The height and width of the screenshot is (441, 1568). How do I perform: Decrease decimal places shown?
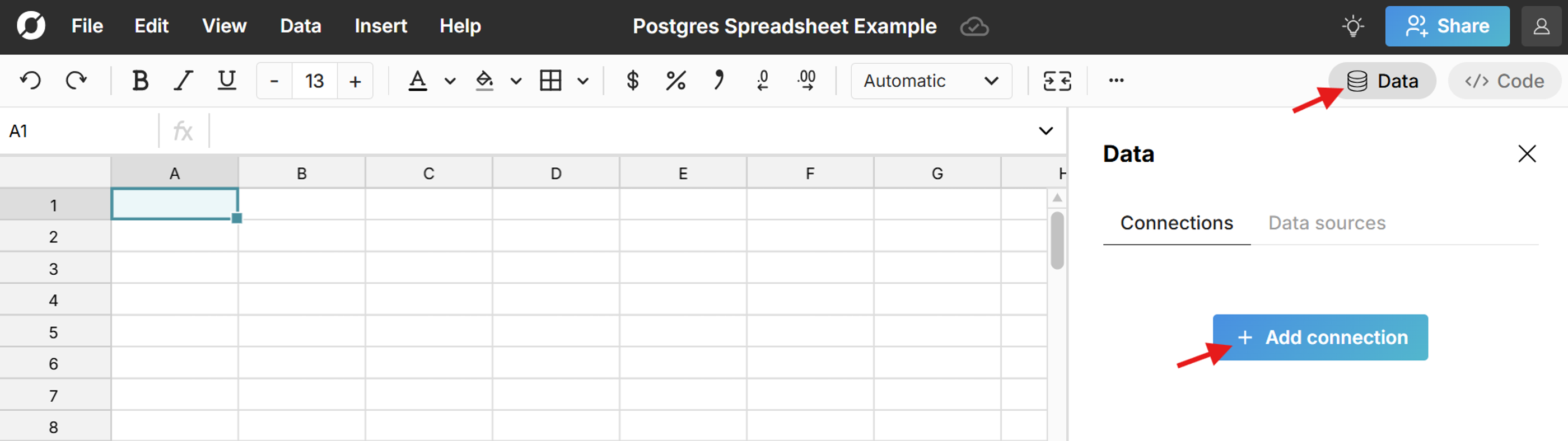click(x=763, y=80)
